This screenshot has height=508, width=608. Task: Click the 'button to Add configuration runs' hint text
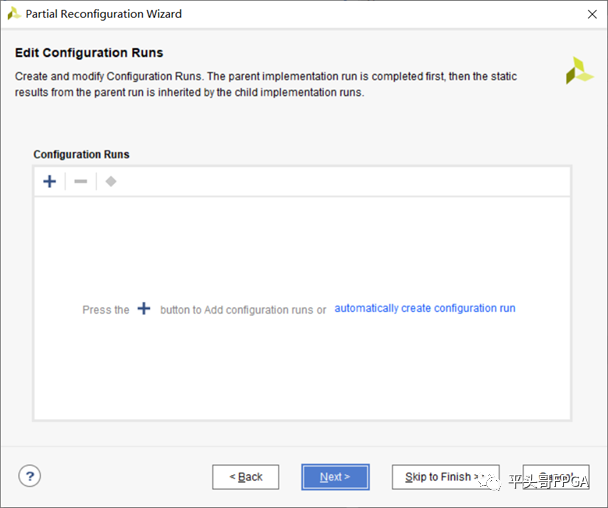coord(243,310)
